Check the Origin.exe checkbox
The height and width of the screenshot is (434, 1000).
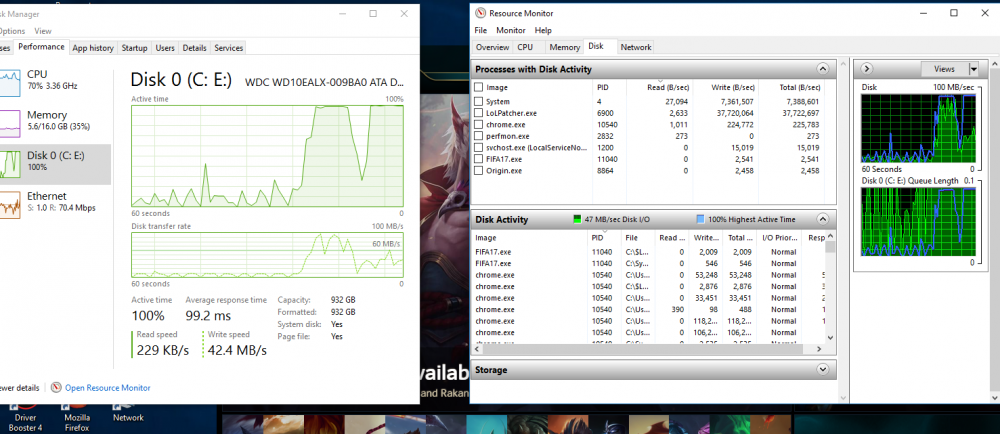pyautogui.click(x=479, y=171)
